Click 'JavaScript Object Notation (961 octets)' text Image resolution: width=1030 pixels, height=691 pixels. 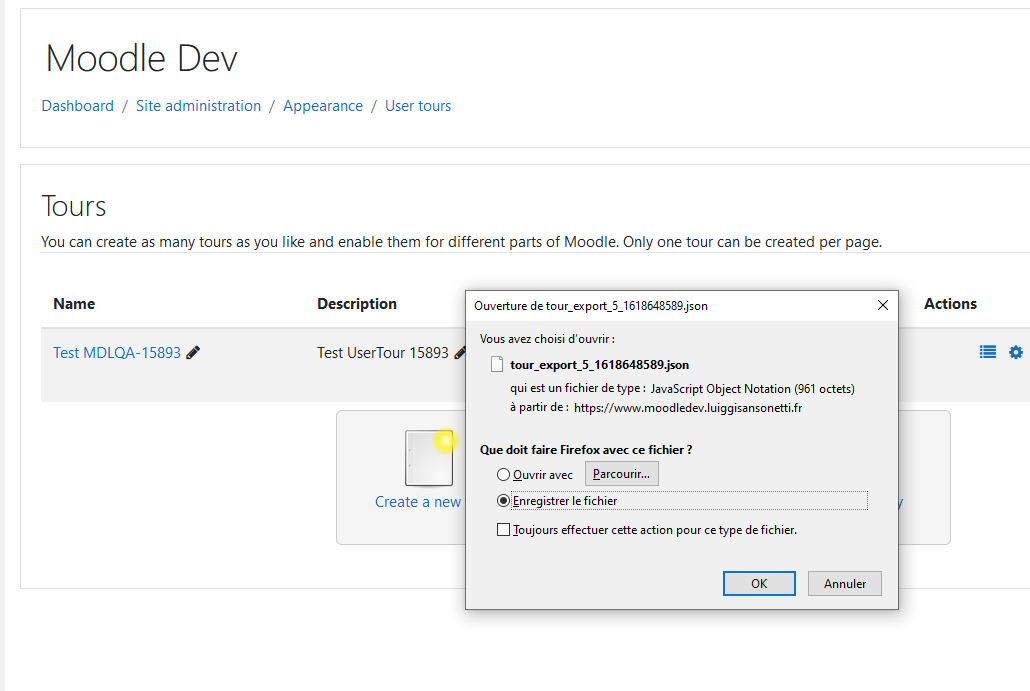pyautogui.click(x=753, y=389)
